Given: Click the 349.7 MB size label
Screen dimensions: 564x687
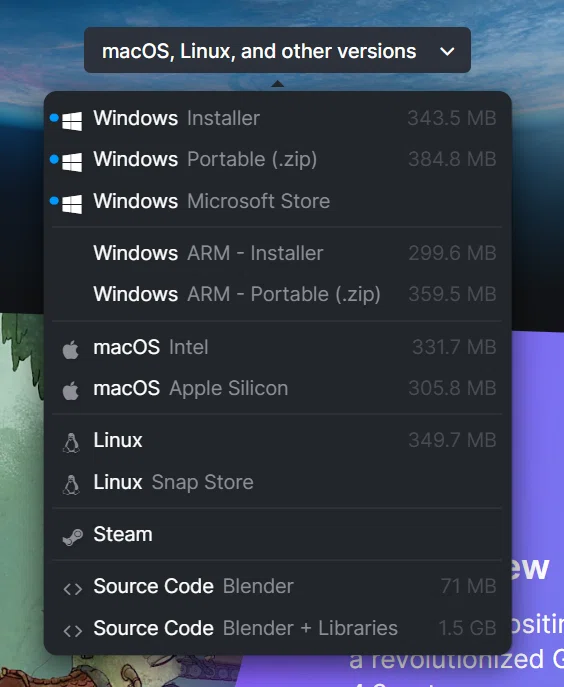Looking at the screenshot, I should coord(452,440).
